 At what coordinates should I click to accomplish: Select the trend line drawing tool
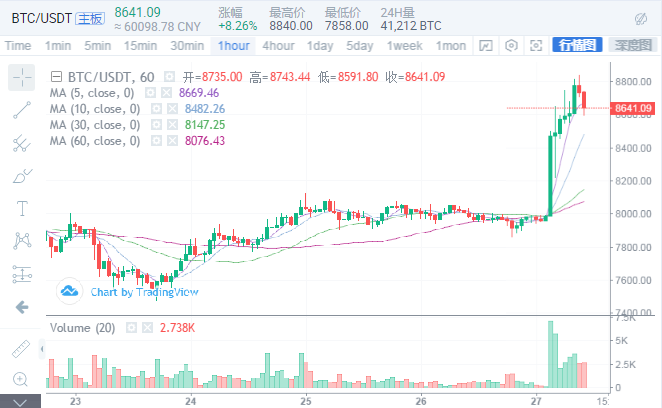click(22, 110)
